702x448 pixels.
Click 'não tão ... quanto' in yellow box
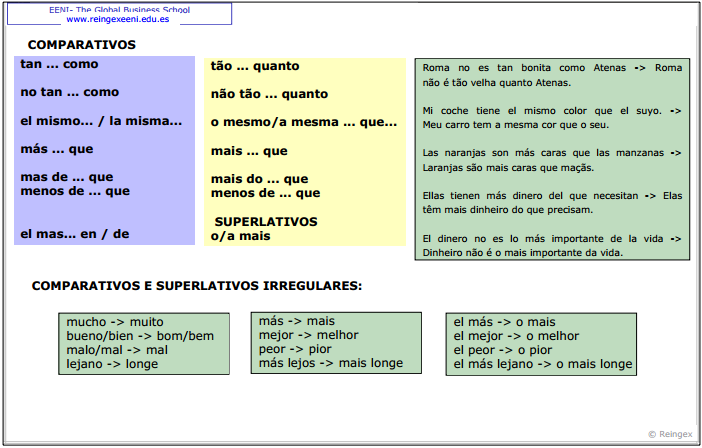coord(269,94)
